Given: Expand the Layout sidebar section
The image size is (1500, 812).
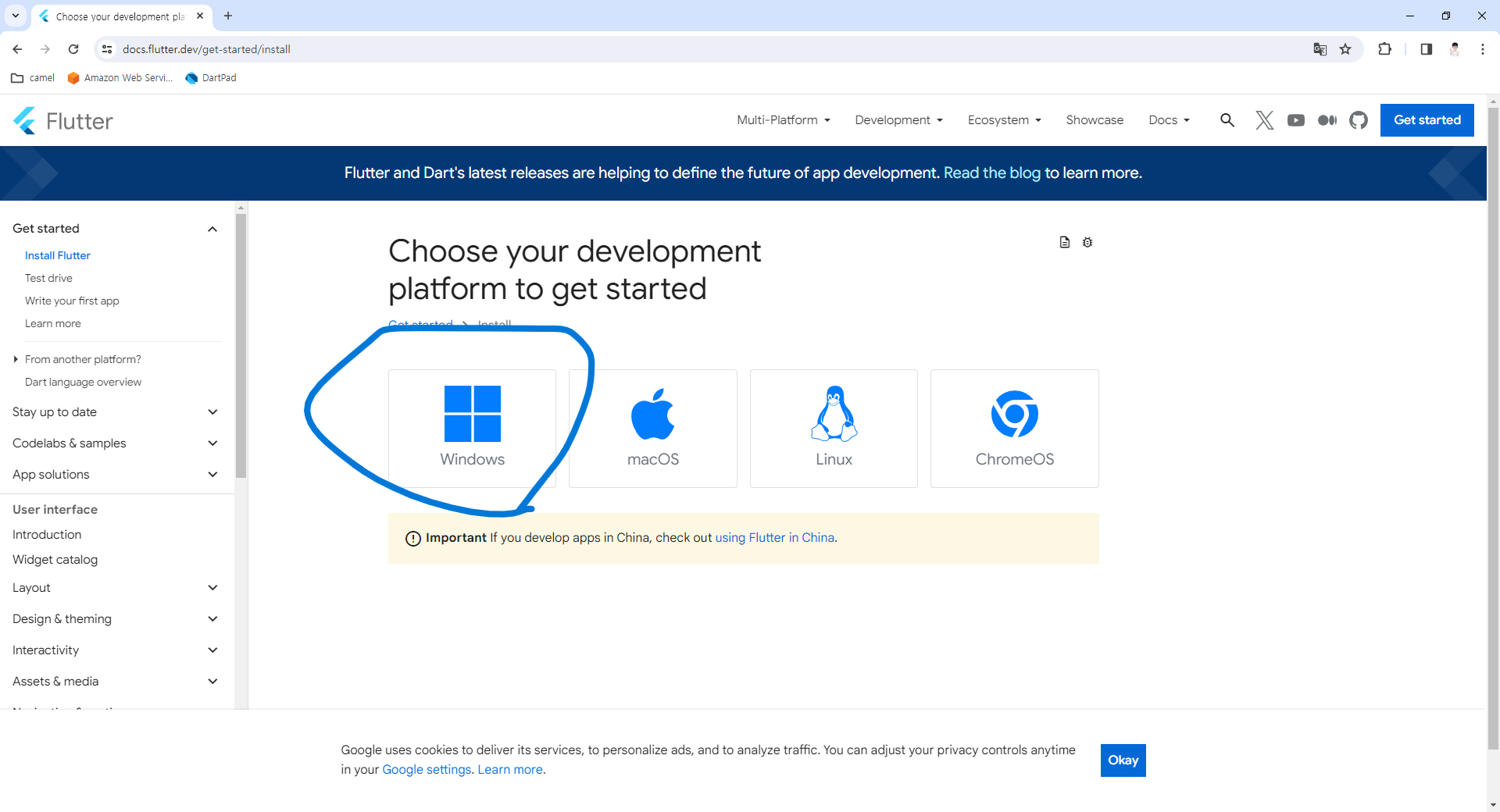Looking at the screenshot, I should pyautogui.click(x=212, y=588).
